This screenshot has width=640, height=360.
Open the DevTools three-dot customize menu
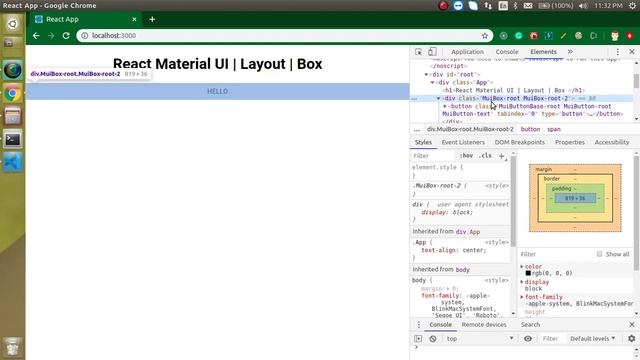(618, 52)
